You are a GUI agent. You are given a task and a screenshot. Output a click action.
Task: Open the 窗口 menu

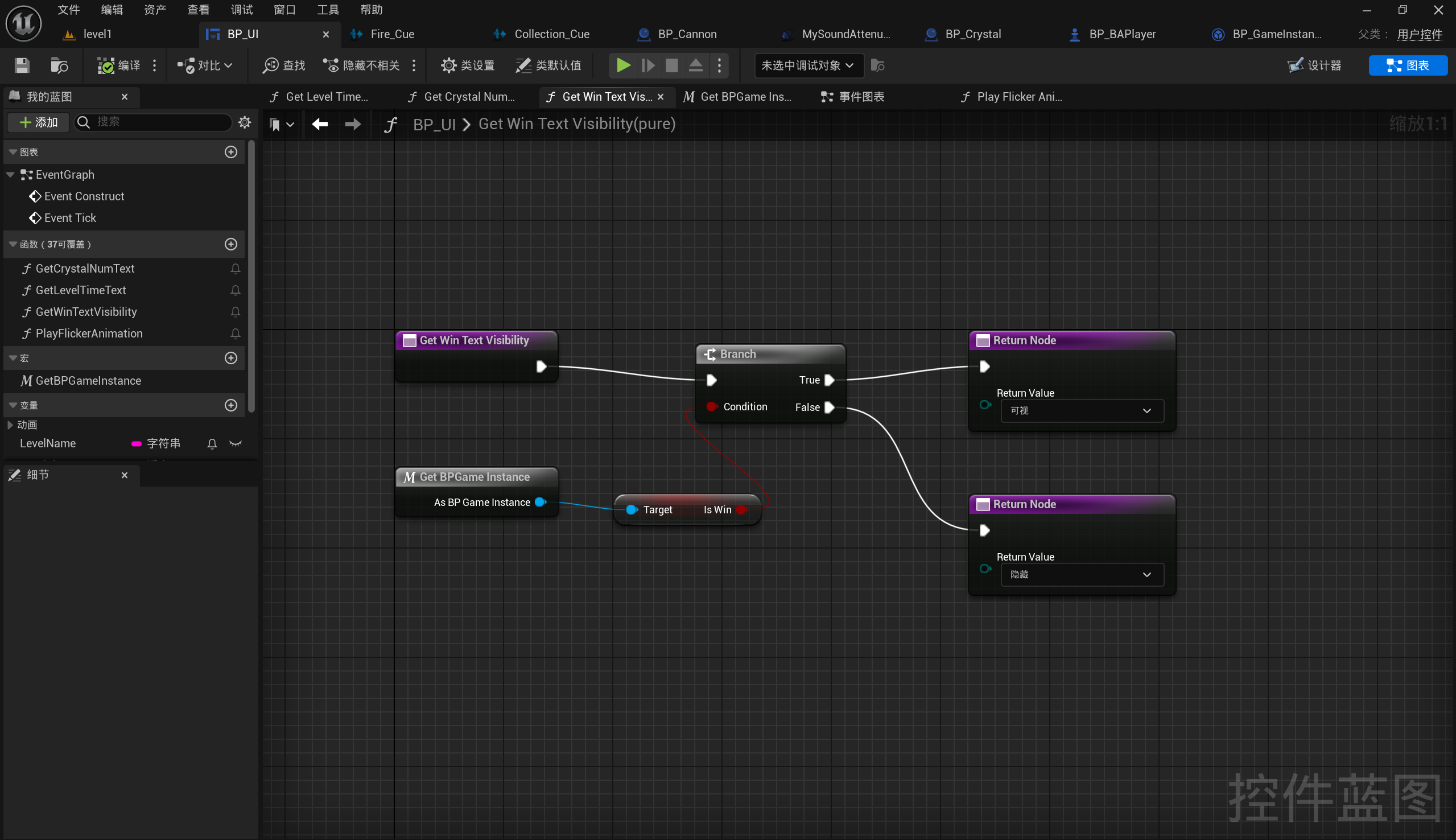point(284,9)
